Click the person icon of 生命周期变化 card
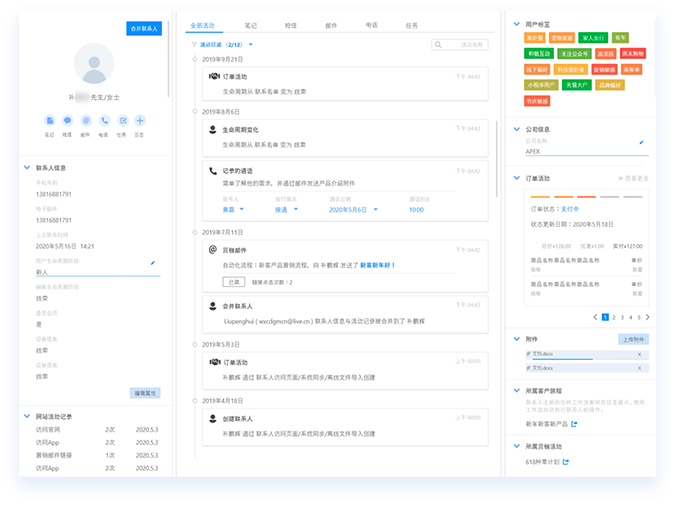The width and height of the screenshot is (676, 505). [213, 129]
